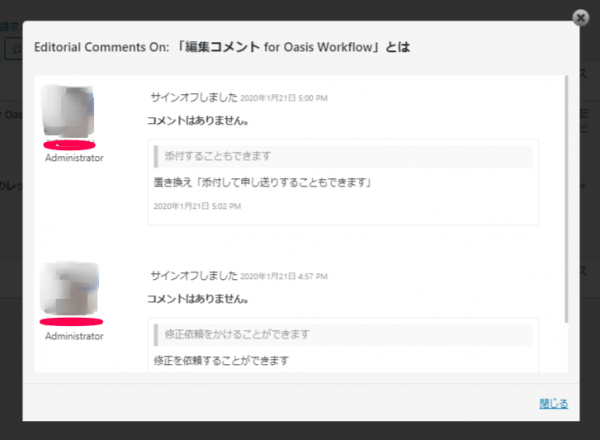Click the 2020年1月21日 4:57 PM timestamp
The width and height of the screenshot is (600, 440).
tap(284, 276)
